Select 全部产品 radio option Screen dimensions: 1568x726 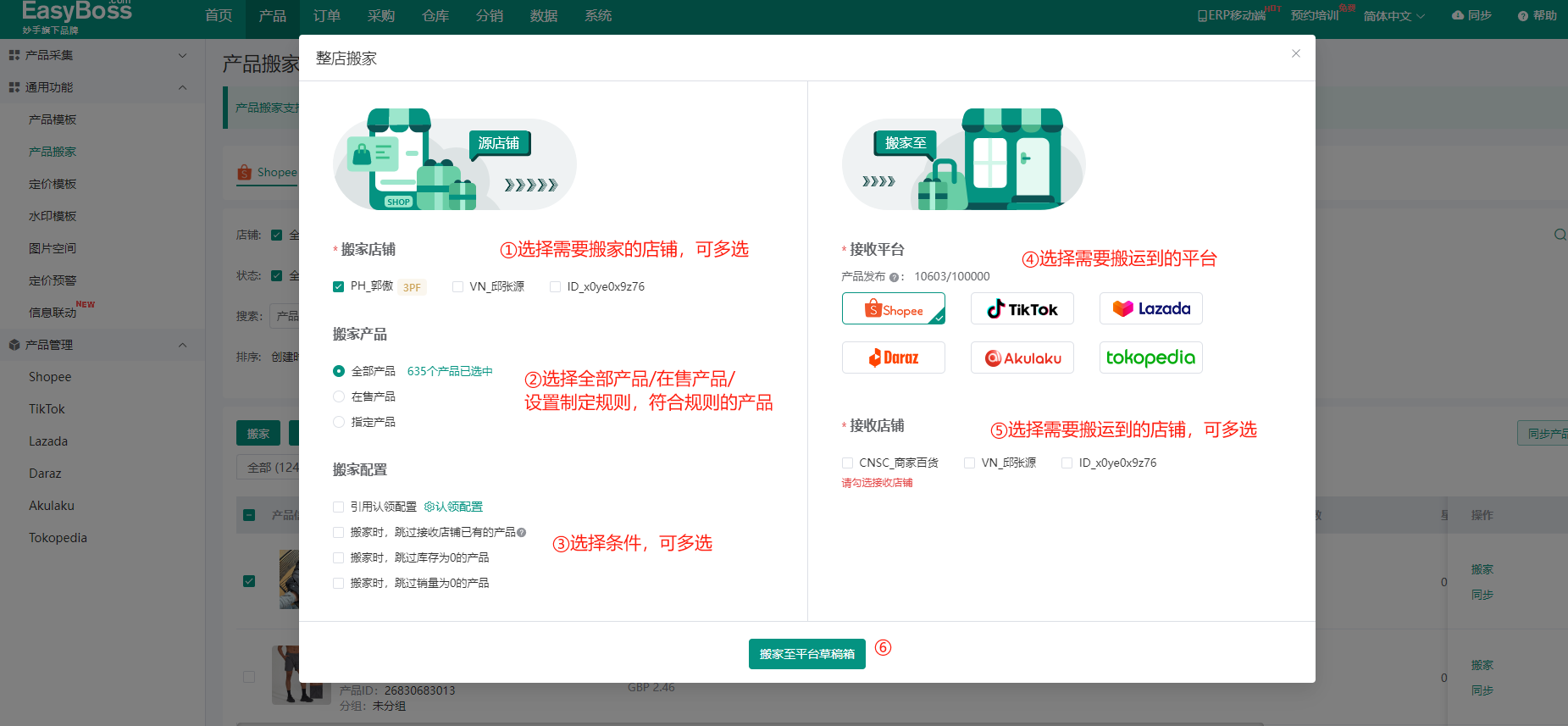pyautogui.click(x=339, y=371)
